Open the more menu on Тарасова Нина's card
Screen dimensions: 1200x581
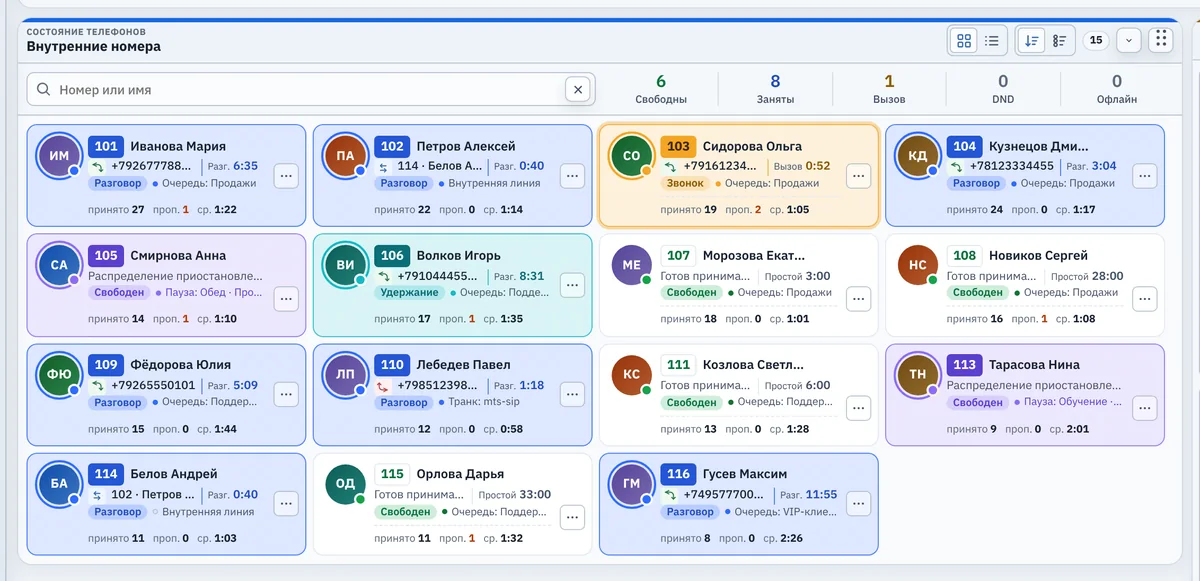point(1144,408)
